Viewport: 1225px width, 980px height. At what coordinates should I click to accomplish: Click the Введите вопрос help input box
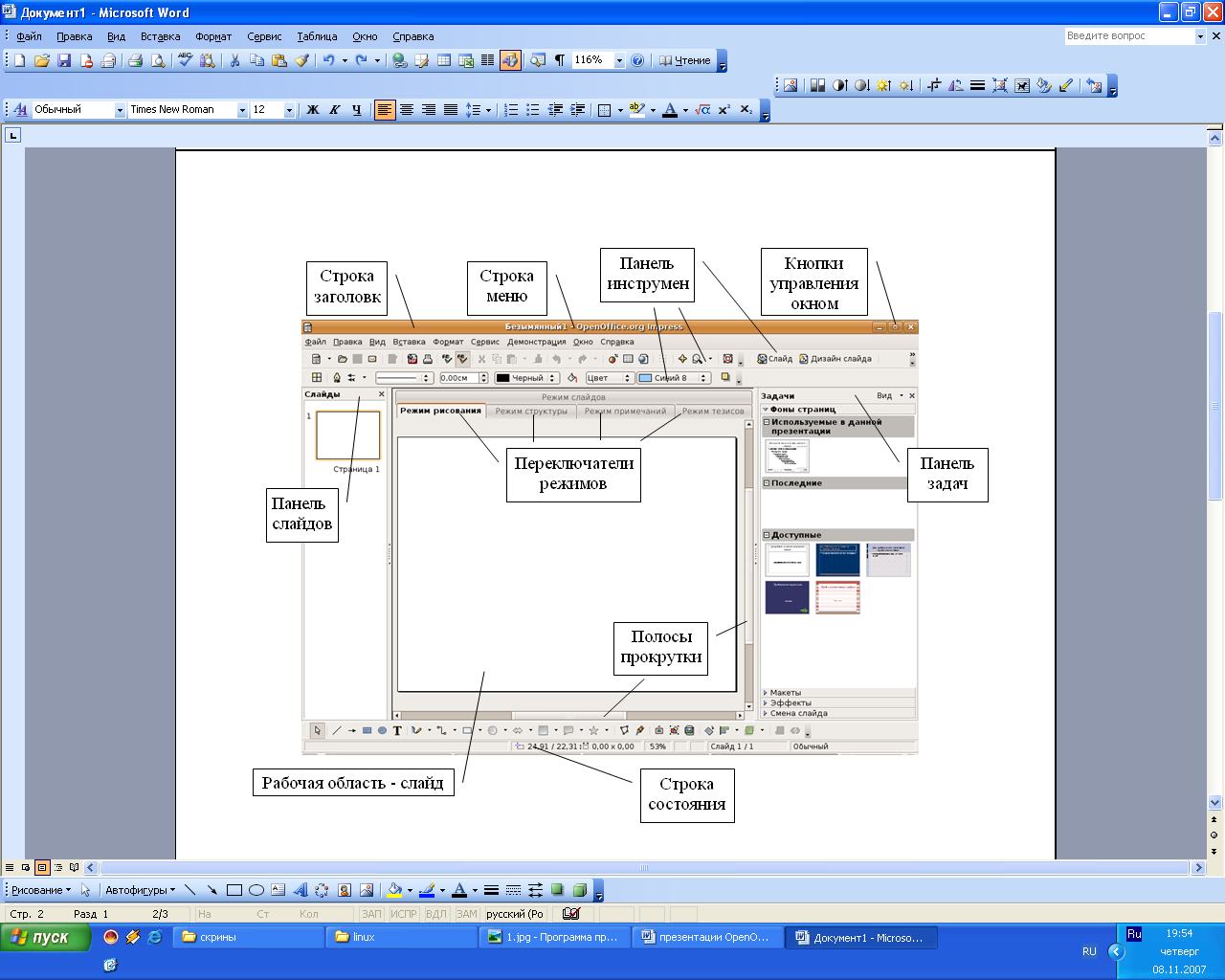coord(1129,36)
